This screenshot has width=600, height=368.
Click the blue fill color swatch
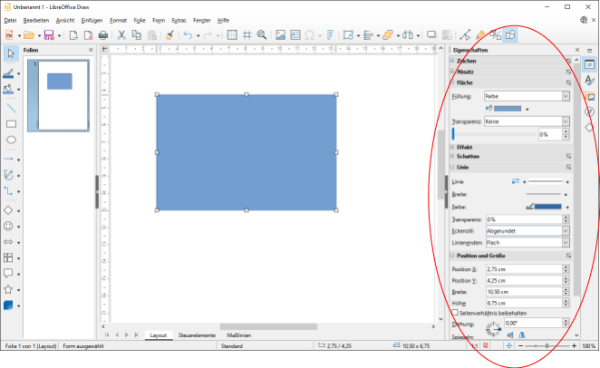pos(507,109)
